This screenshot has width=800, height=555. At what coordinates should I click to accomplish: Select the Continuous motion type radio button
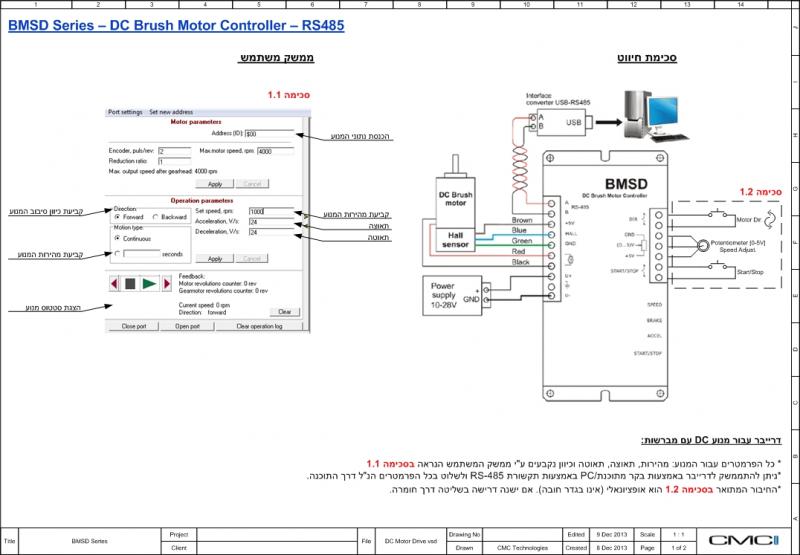point(117,238)
